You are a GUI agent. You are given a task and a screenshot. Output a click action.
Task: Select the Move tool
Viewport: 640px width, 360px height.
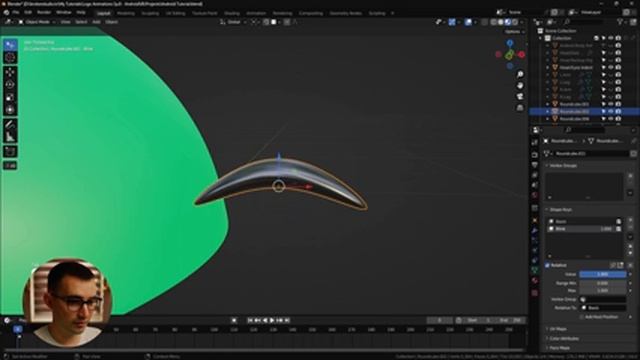[x=10, y=73]
